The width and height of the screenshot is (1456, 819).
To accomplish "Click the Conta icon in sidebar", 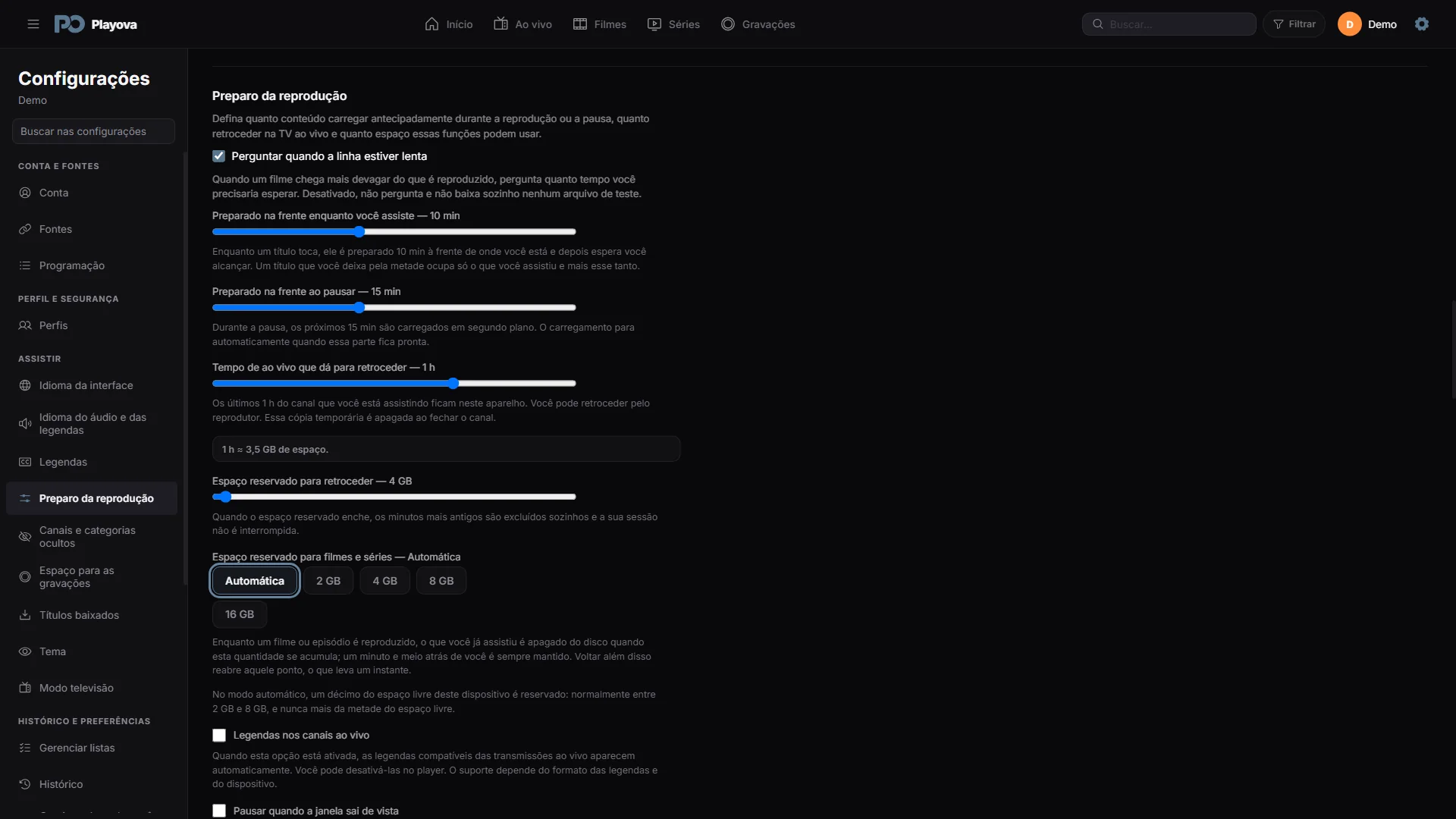I will coord(25,193).
